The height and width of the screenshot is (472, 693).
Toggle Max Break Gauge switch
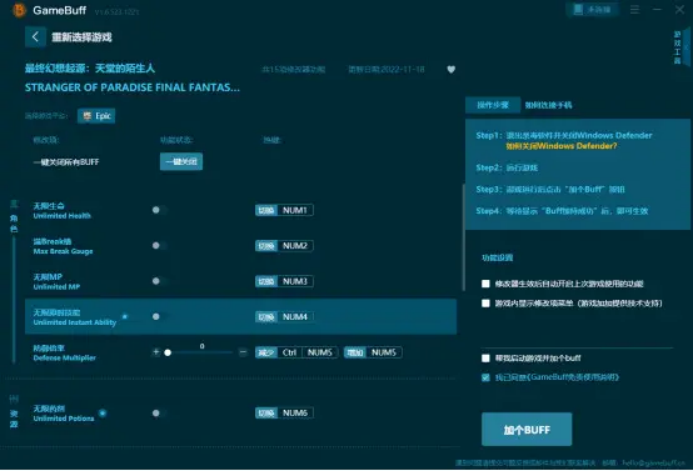(x=160, y=245)
